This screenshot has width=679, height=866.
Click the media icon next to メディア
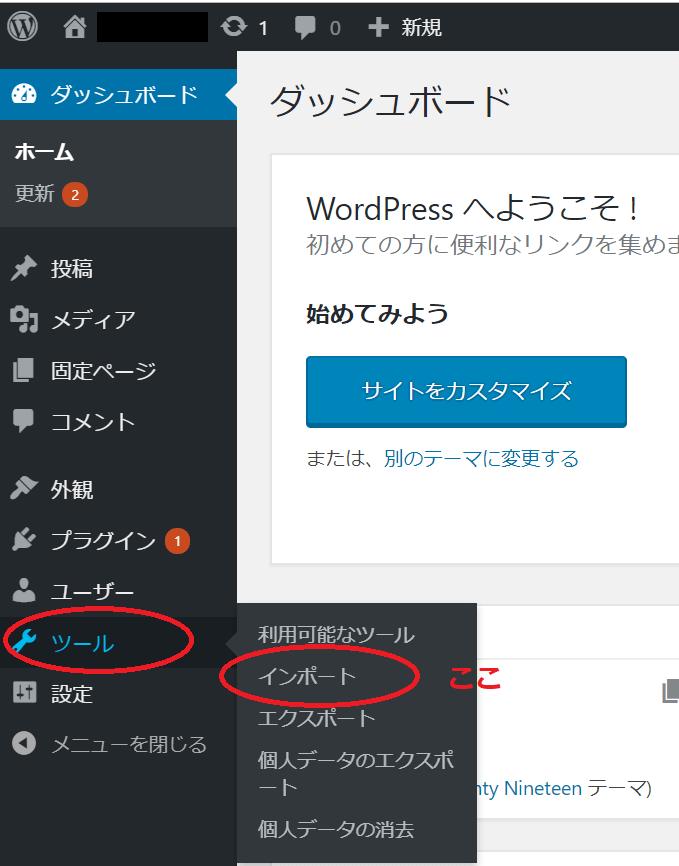[x=24, y=319]
